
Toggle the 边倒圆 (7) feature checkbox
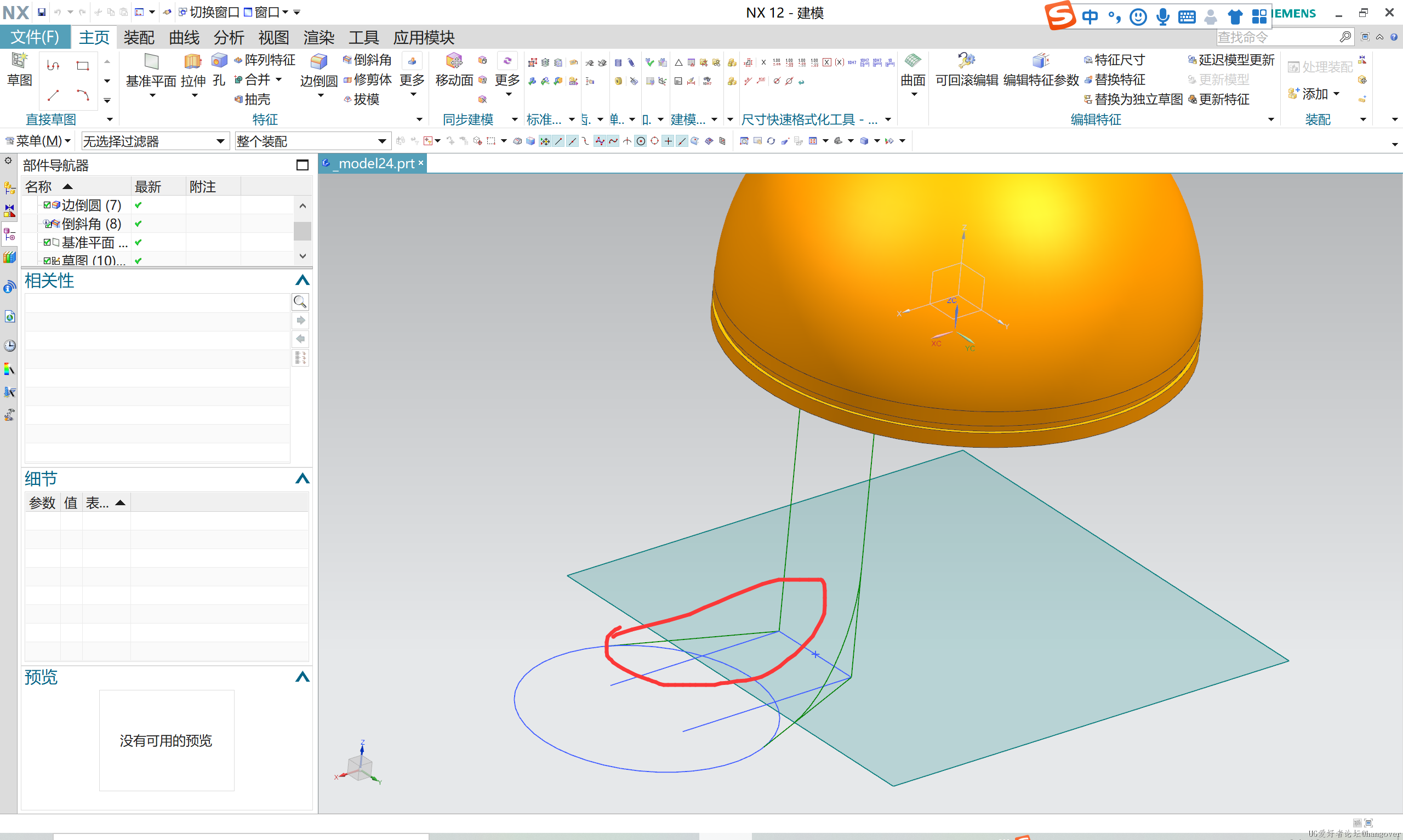pos(47,205)
